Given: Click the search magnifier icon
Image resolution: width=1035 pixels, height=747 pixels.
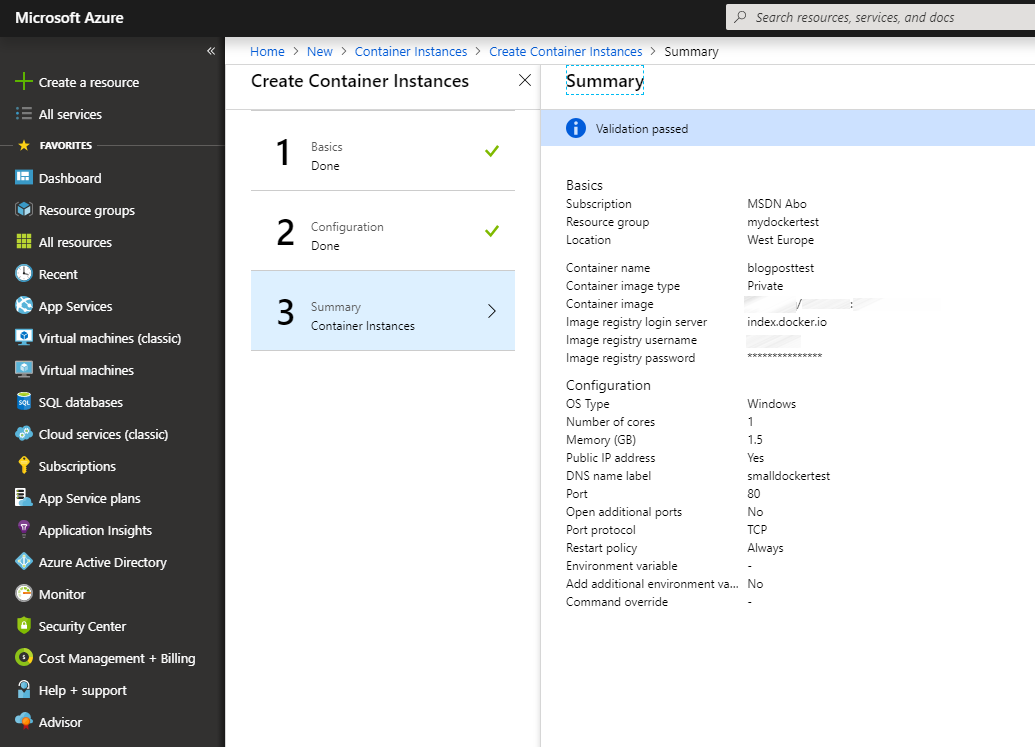Looking at the screenshot, I should (741, 17).
